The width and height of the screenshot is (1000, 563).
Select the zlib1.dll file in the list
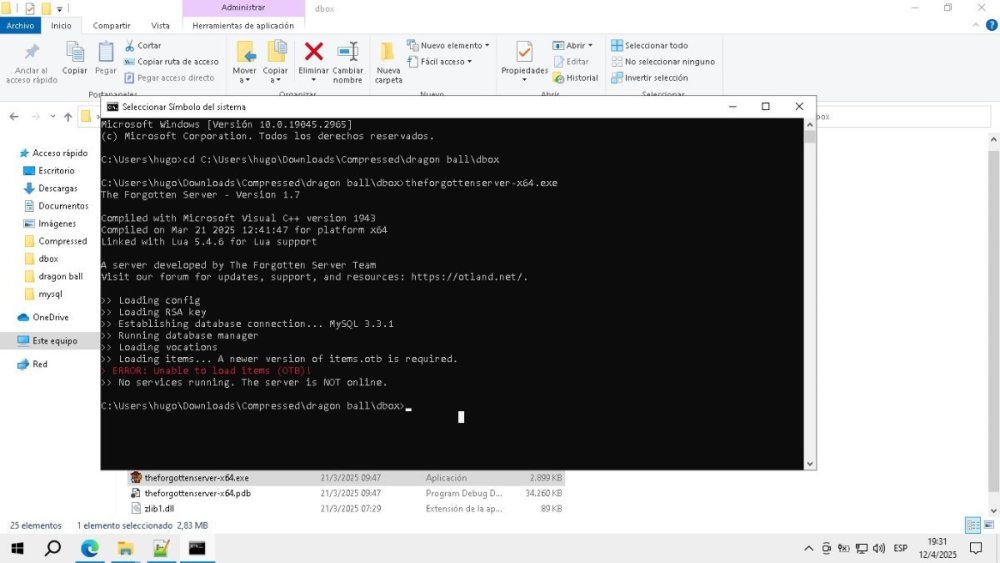[161, 508]
